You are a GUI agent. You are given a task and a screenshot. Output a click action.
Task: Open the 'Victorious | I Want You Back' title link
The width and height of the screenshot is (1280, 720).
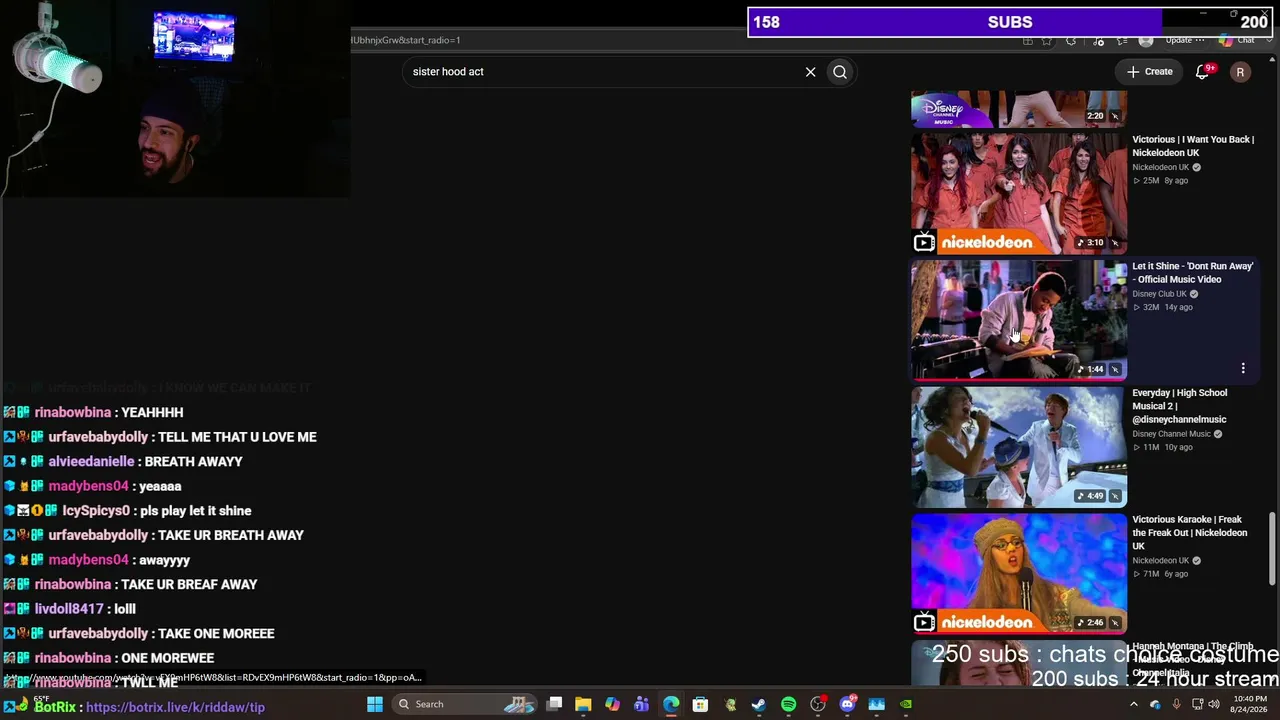click(x=1193, y=146)
